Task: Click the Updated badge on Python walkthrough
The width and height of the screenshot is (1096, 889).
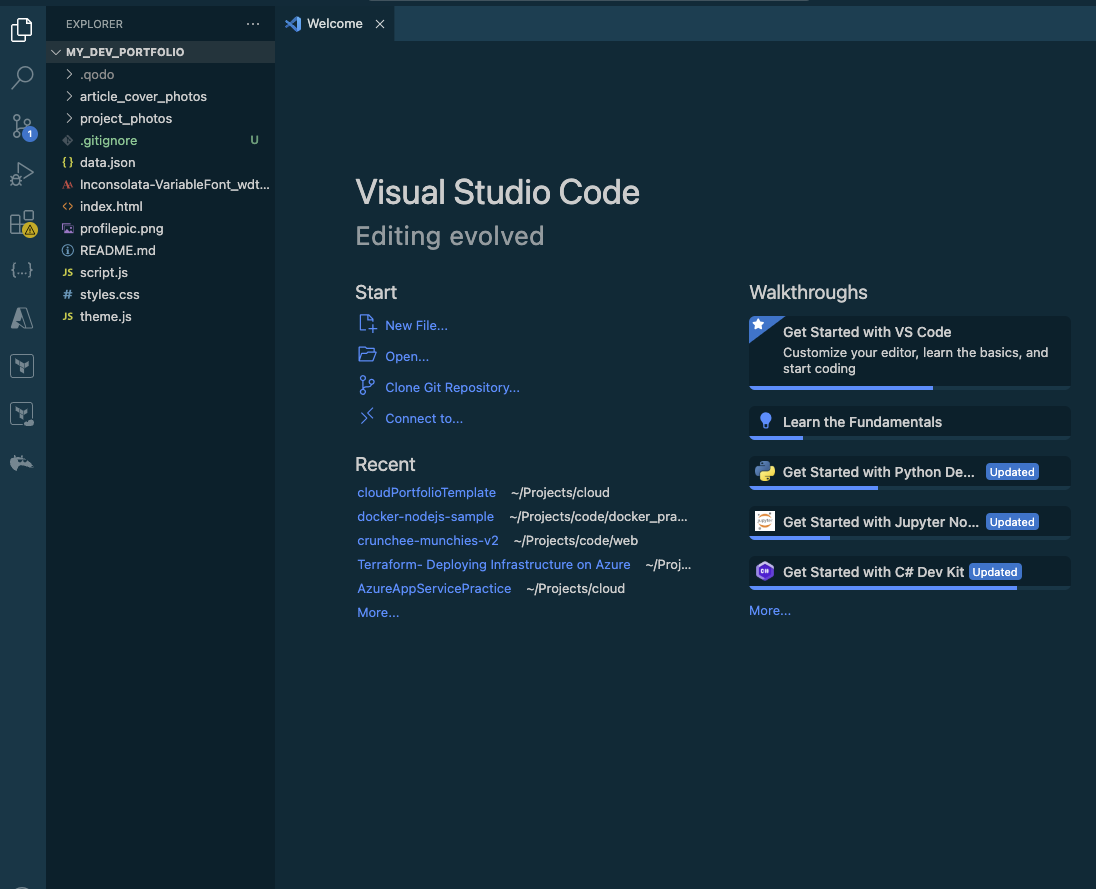Action: (1011, 472)
